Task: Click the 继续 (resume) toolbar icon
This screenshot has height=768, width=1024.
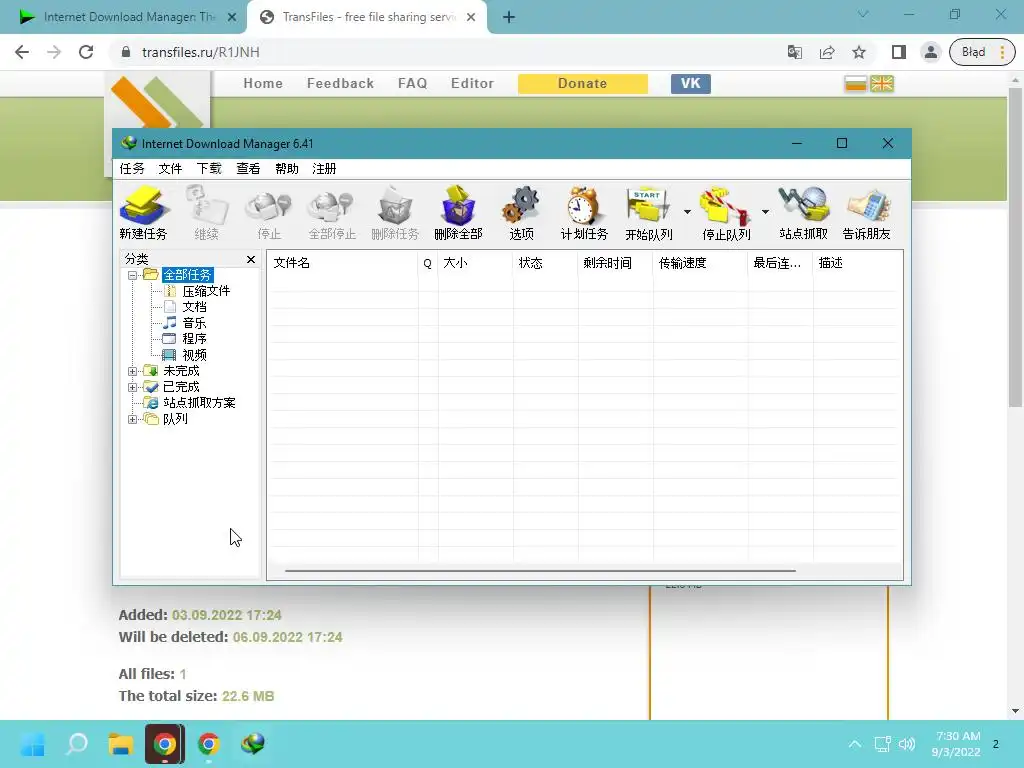Action: (206, 212)
